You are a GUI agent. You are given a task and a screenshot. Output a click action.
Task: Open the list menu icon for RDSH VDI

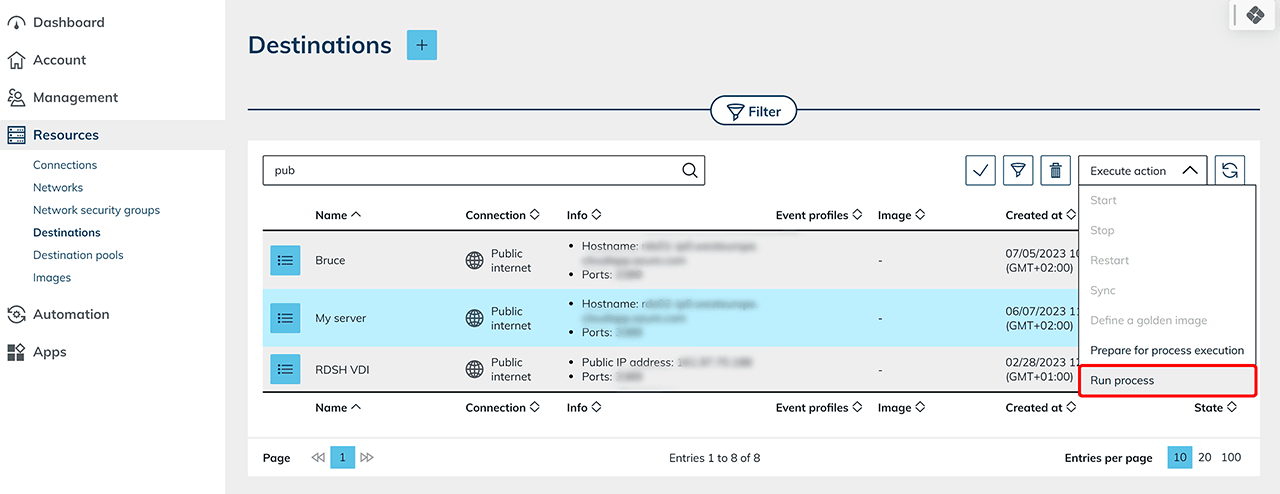[285, 369]
